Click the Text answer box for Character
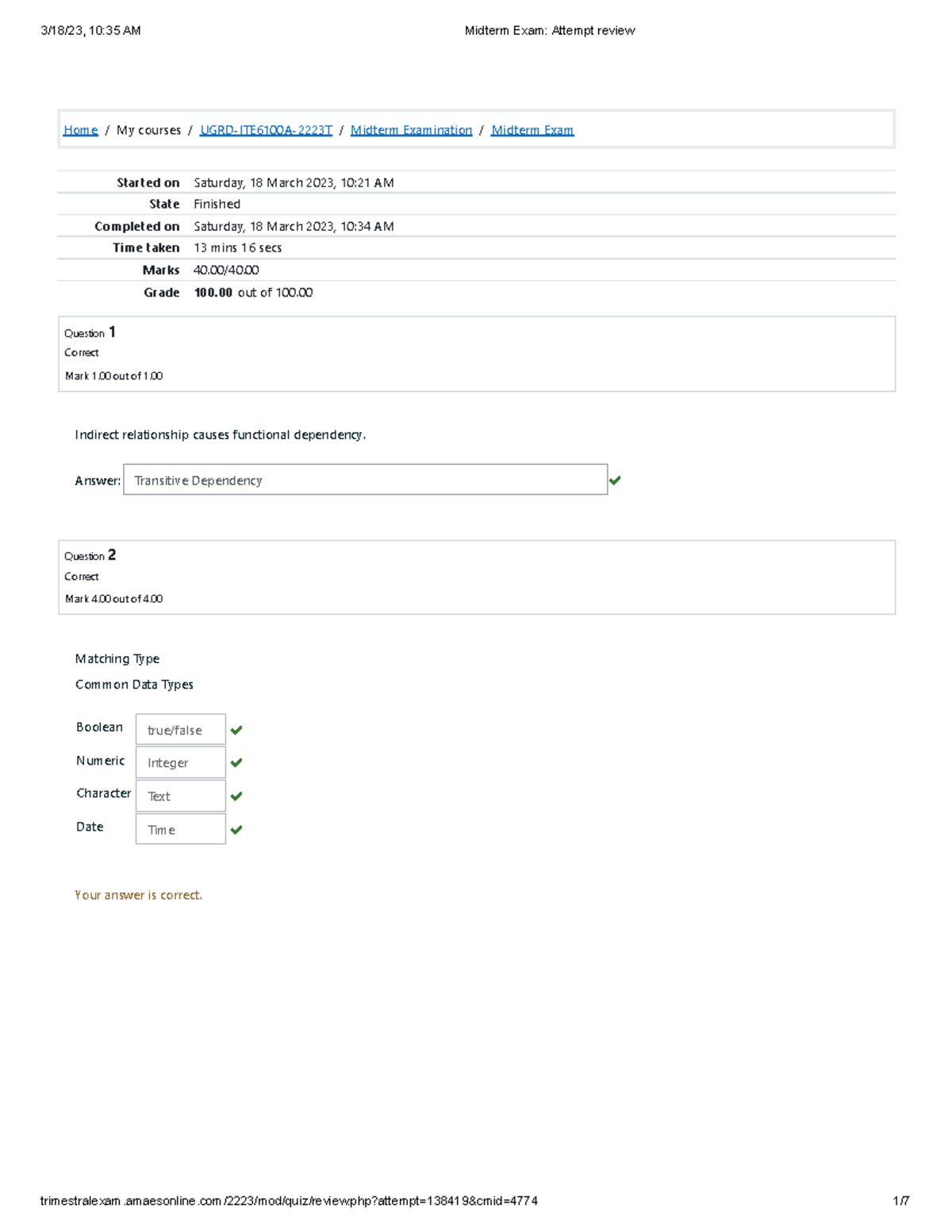 click(x=180, y=795)
